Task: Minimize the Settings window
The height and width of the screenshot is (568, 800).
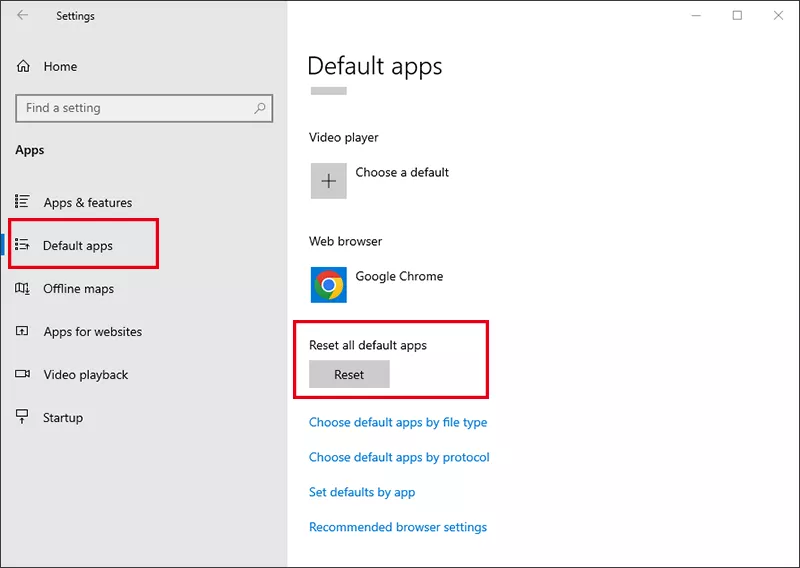Action: [696, 15]
